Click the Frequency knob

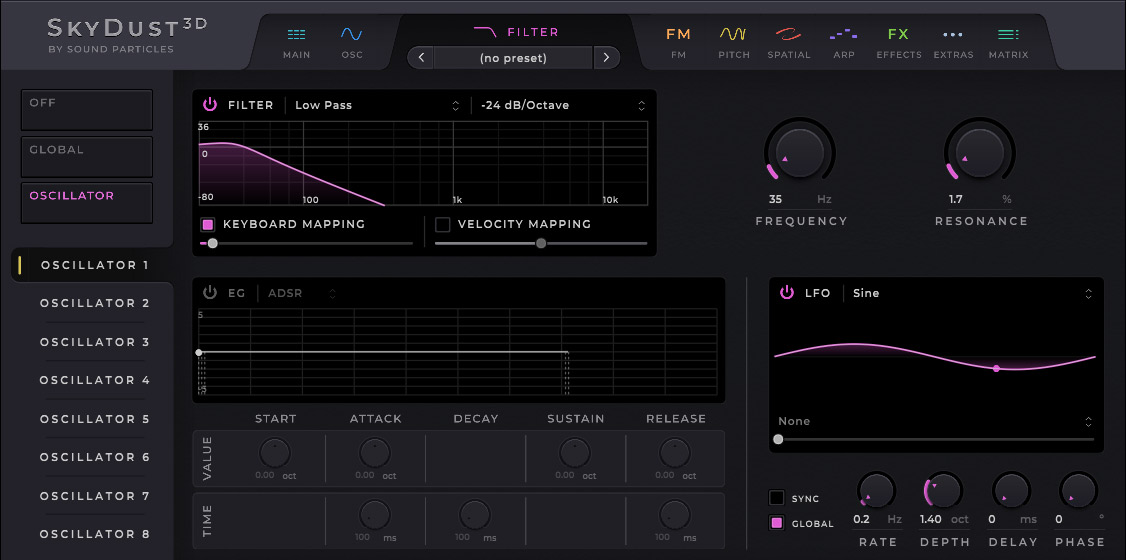[800, 153]
